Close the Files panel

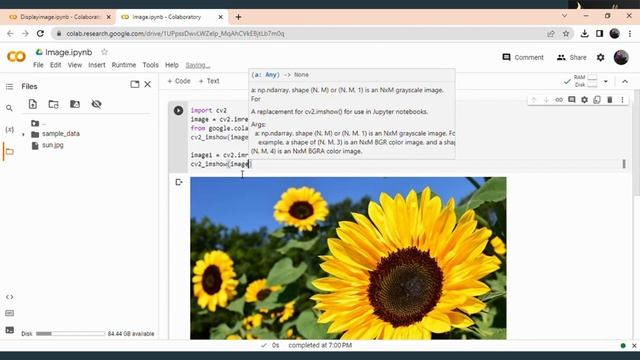tap(148, 84)
